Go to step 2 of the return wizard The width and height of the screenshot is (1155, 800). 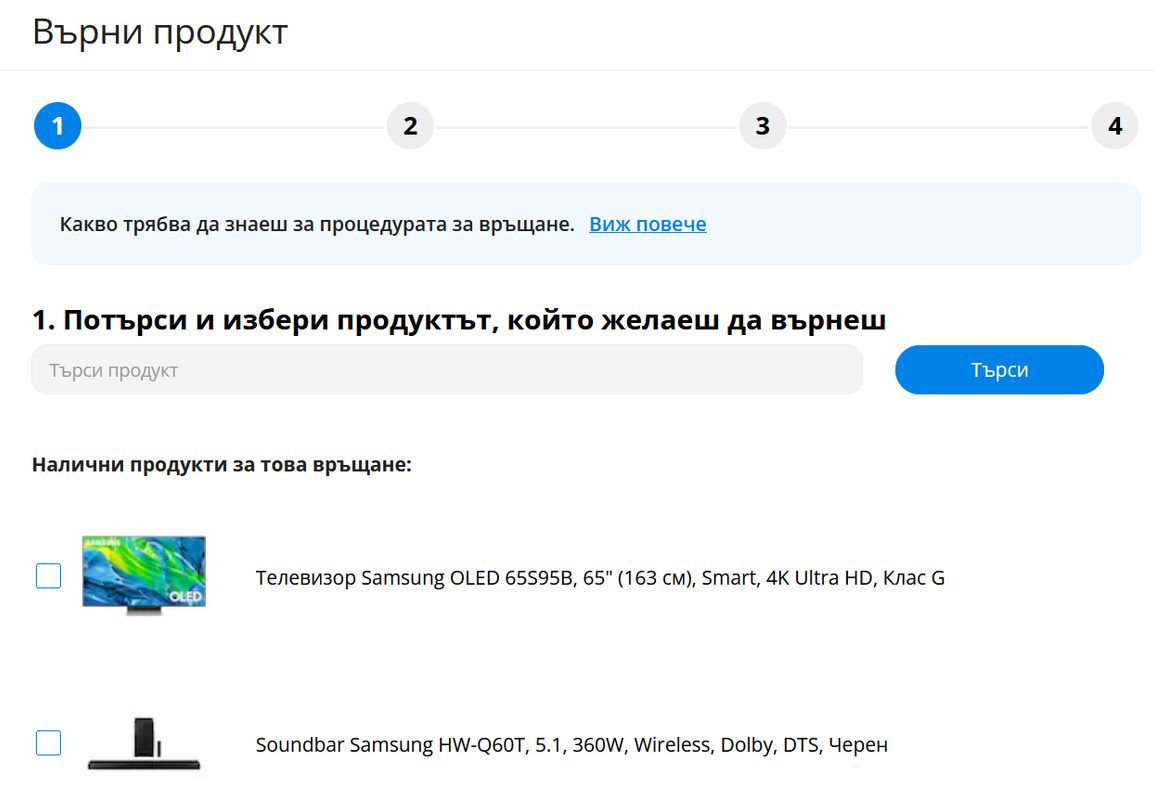[410, 126]
